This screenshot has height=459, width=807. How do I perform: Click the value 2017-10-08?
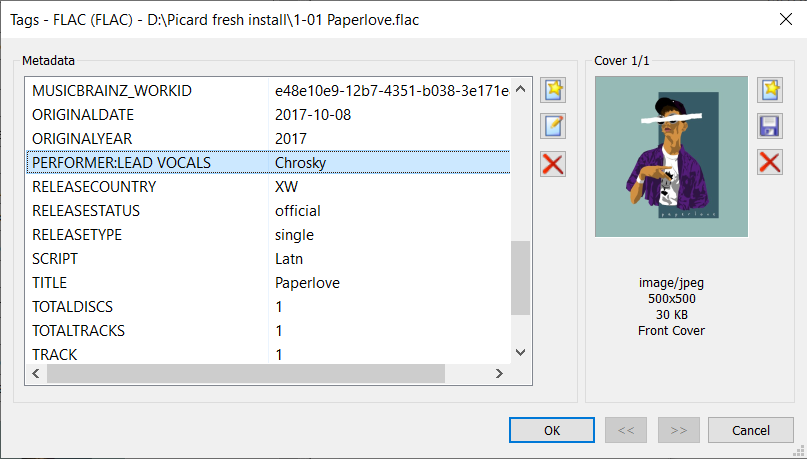313,114
